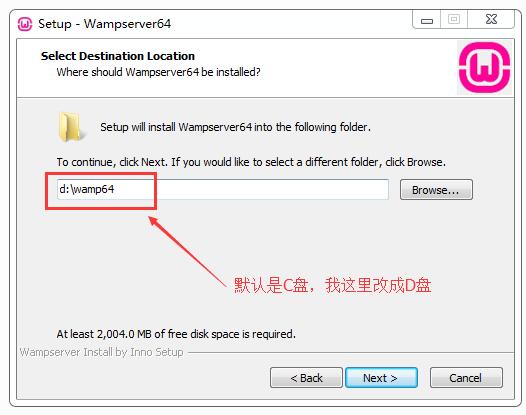Click the Select Destination Location heading
This screenshot has height=415, width=526.
118,56
